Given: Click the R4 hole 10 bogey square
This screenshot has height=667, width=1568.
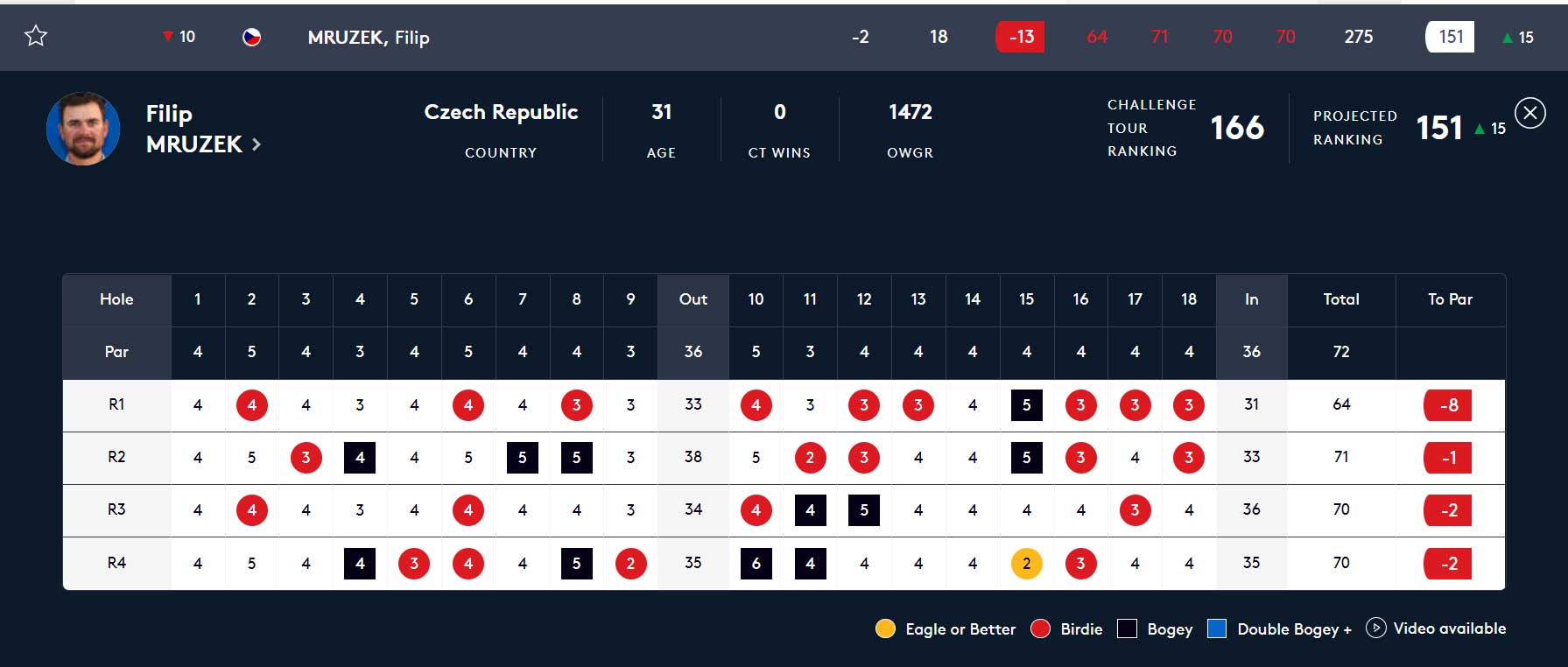Looking at the screenshot, I should 756,563.
